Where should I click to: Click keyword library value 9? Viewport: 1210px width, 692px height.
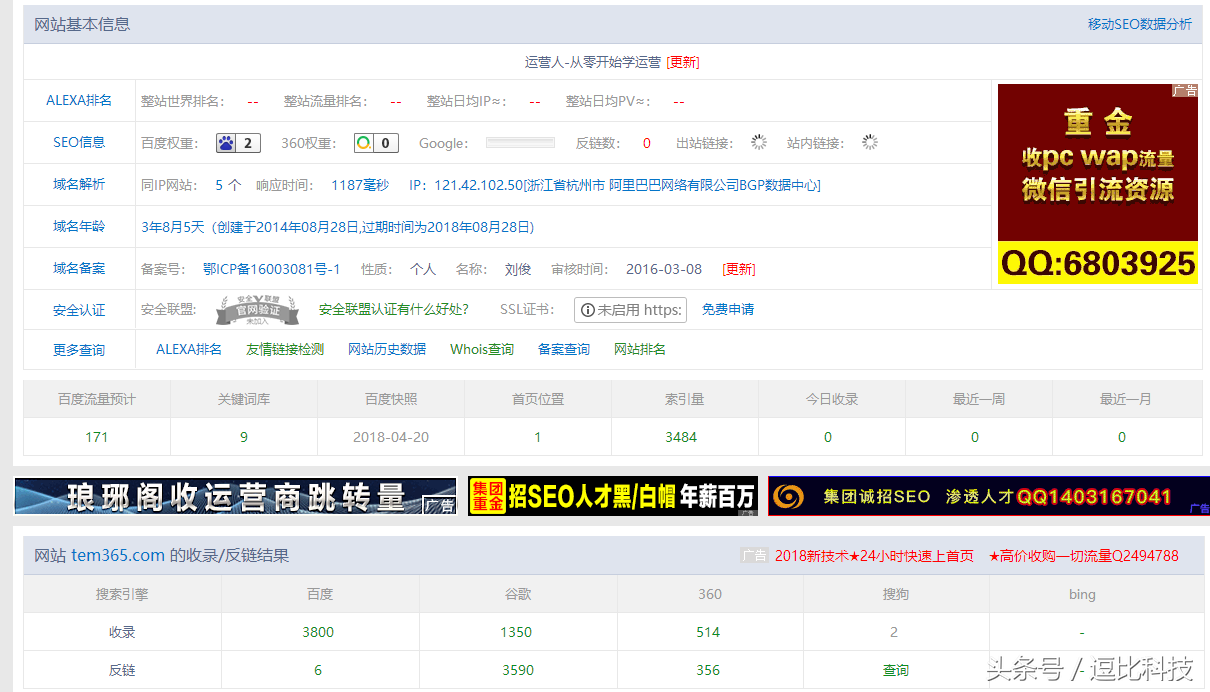pyautogui.click(x=244, y=437)
